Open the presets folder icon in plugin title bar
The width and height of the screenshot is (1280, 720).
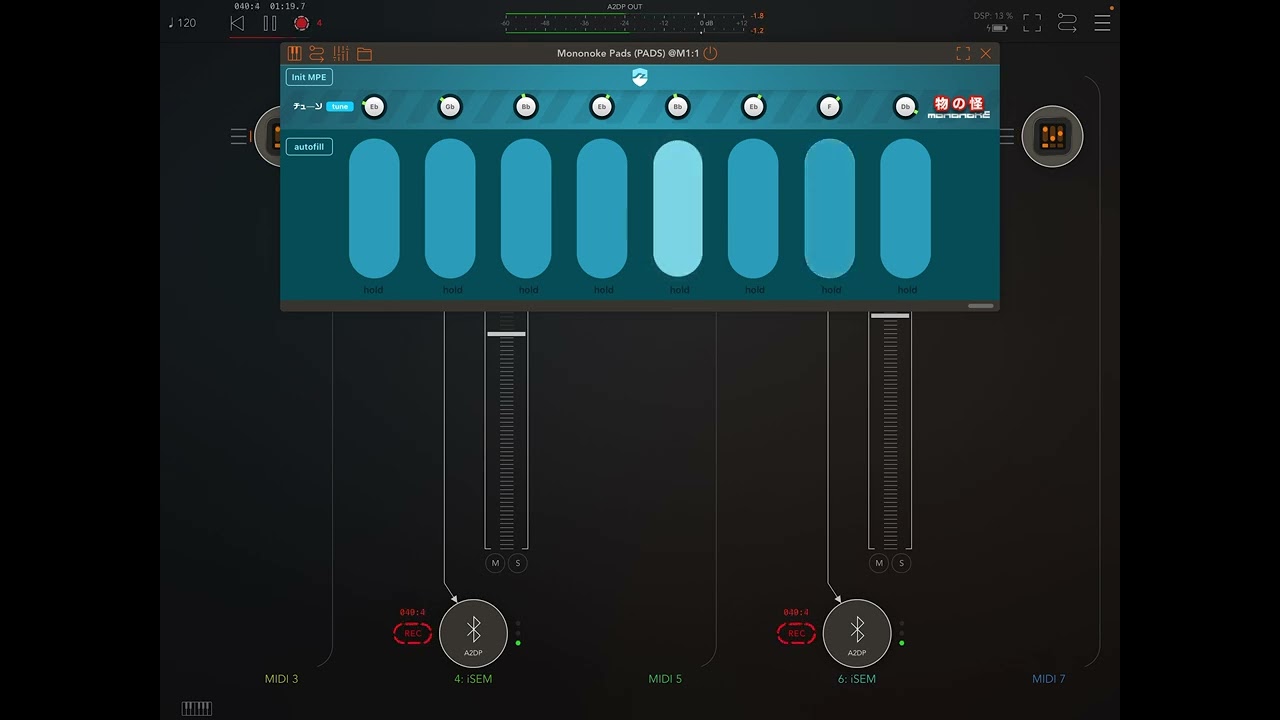coord(364,54)
